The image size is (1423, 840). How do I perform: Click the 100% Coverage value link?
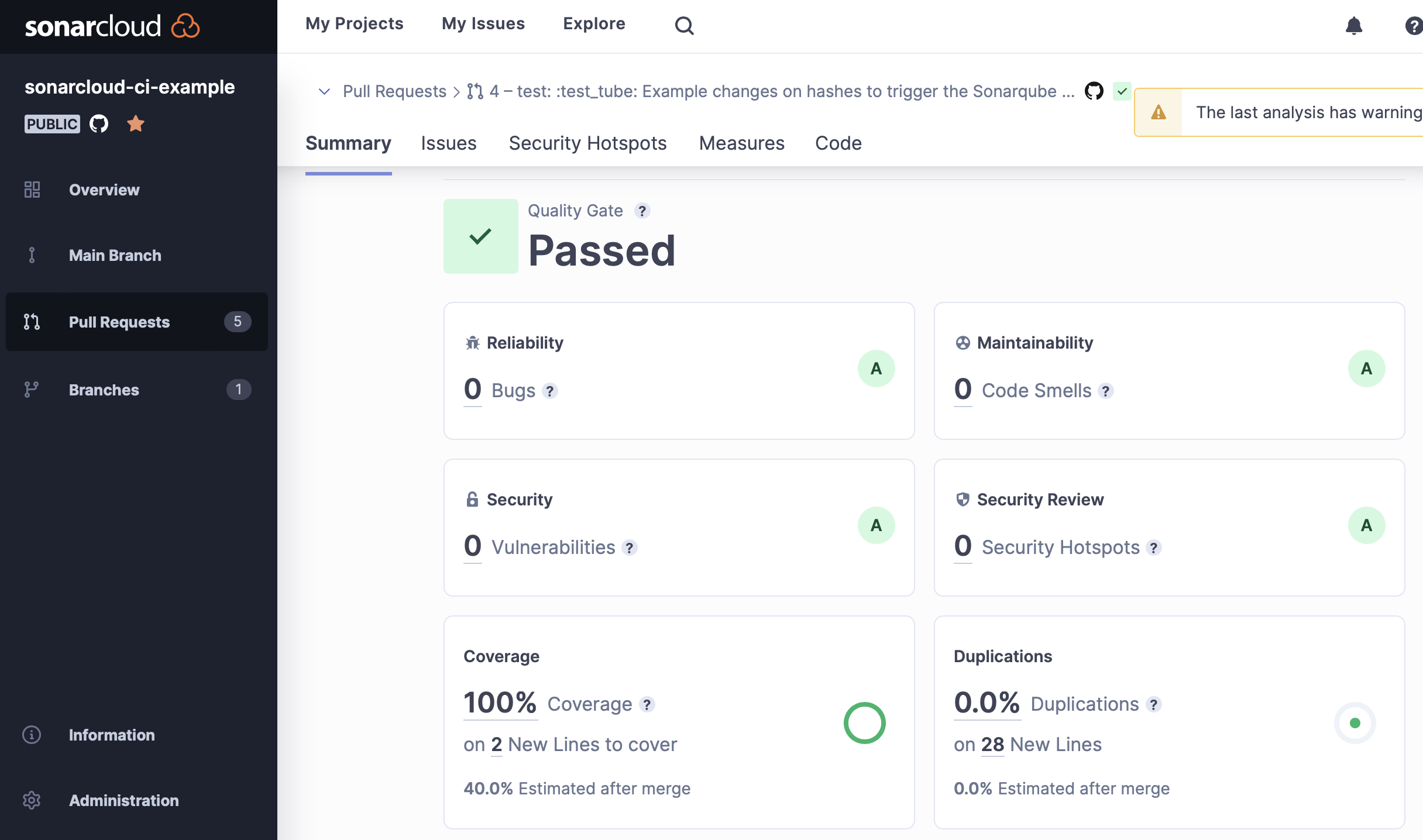pos(500,703)
